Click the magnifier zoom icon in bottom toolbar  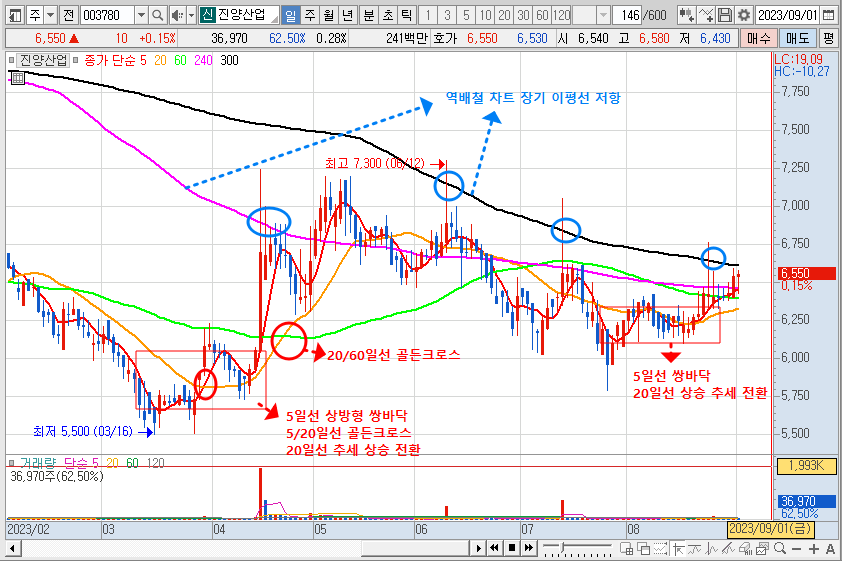click(x=780, y=548)
